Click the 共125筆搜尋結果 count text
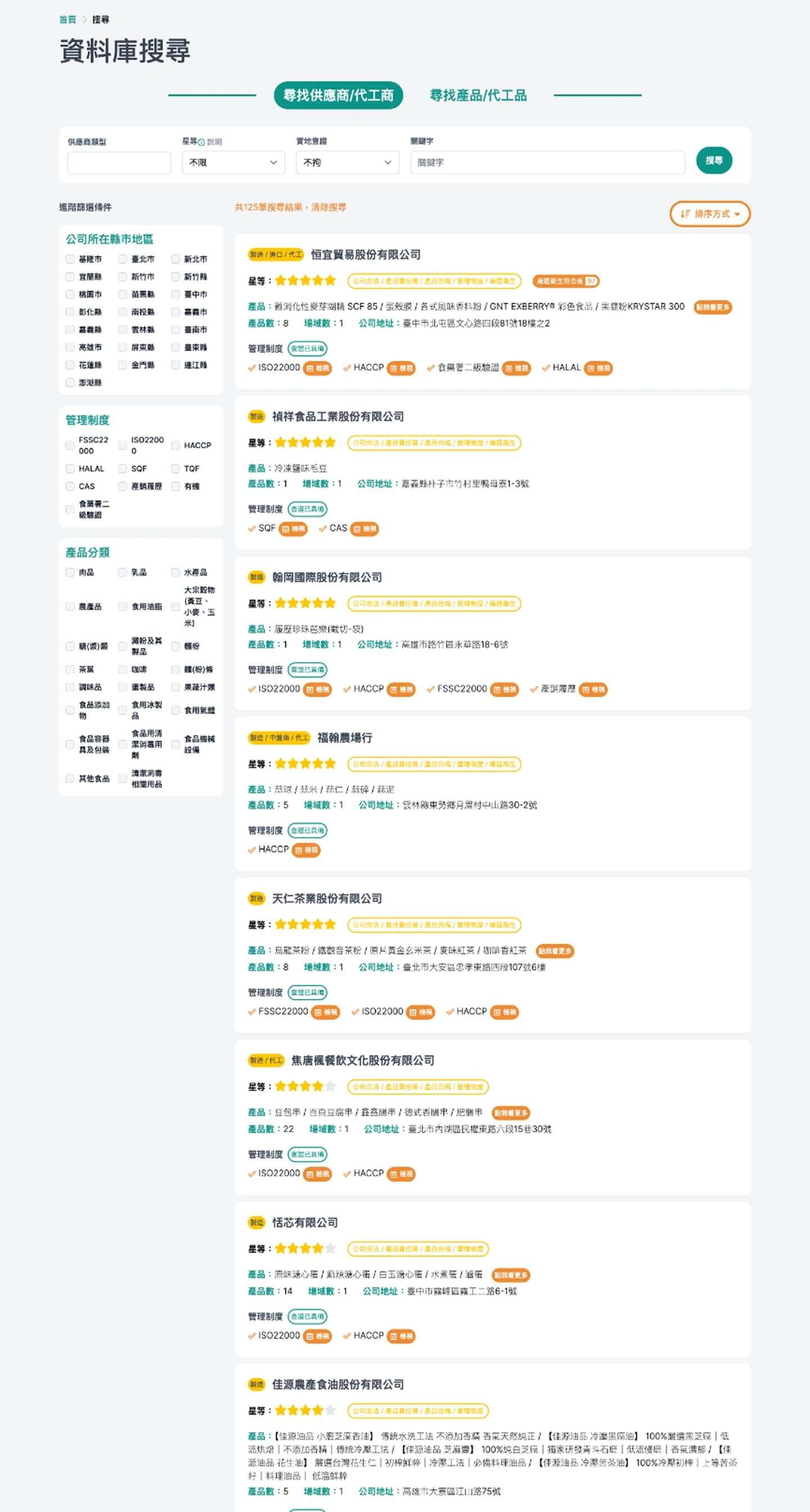 tap(268, 207)
